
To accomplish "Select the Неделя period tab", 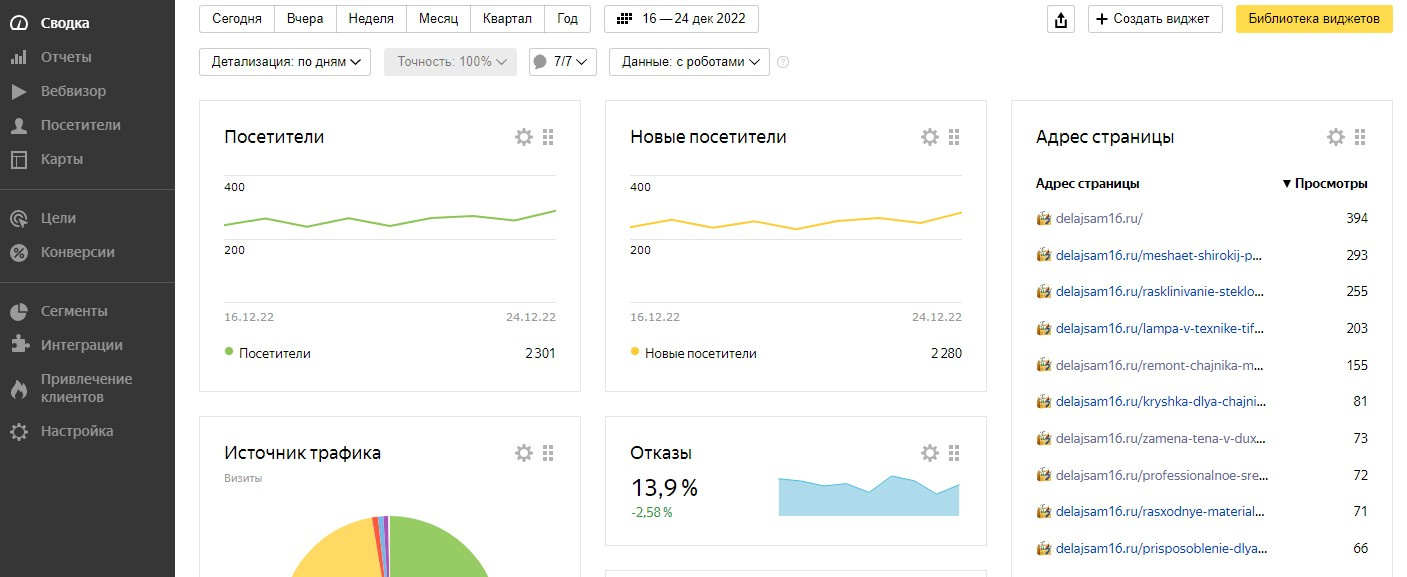I will (371, 19).
